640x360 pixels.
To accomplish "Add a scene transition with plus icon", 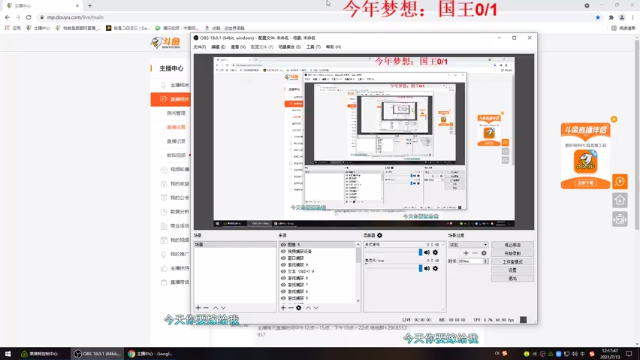I will click(466, 253).
